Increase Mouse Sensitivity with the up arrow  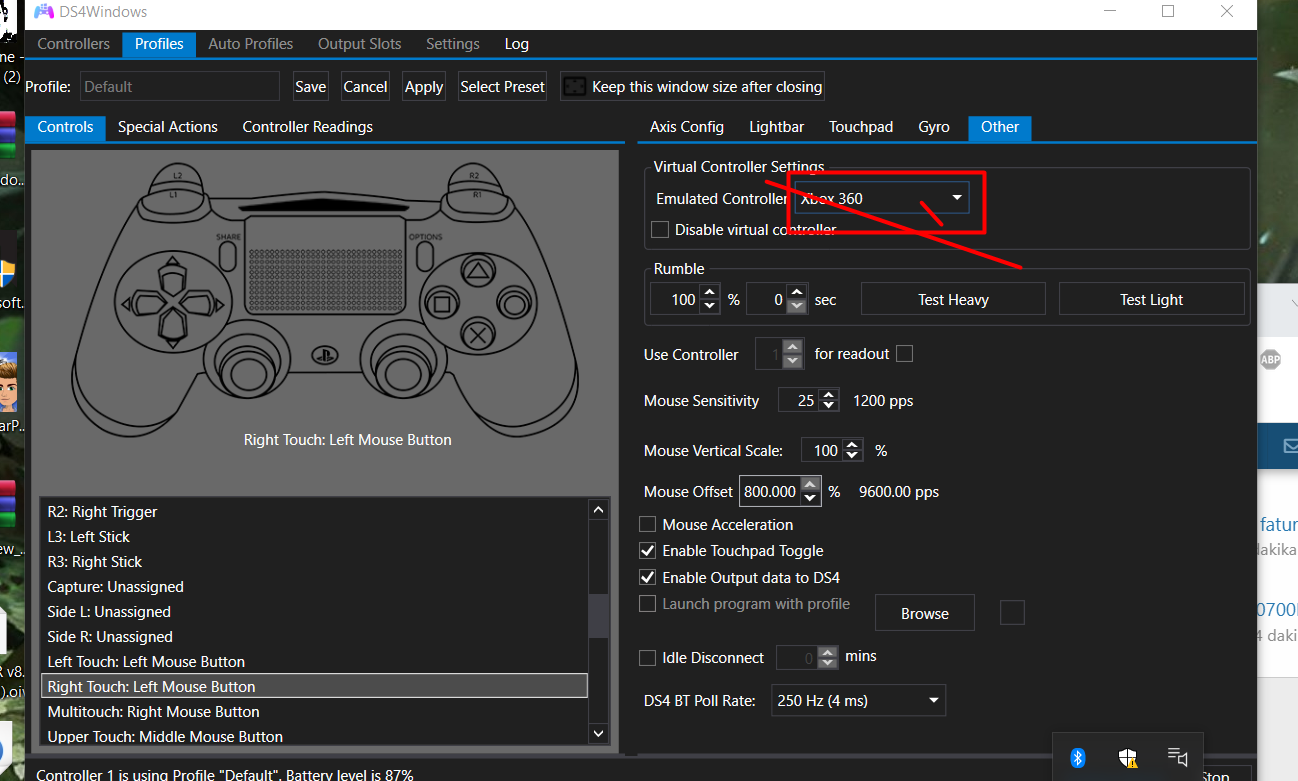[x=828, y=394]
